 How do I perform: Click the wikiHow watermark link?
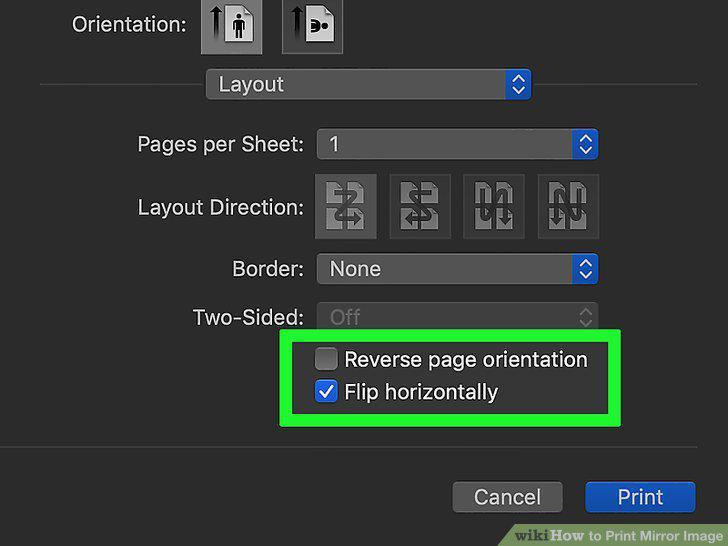(x=618, y=535)
